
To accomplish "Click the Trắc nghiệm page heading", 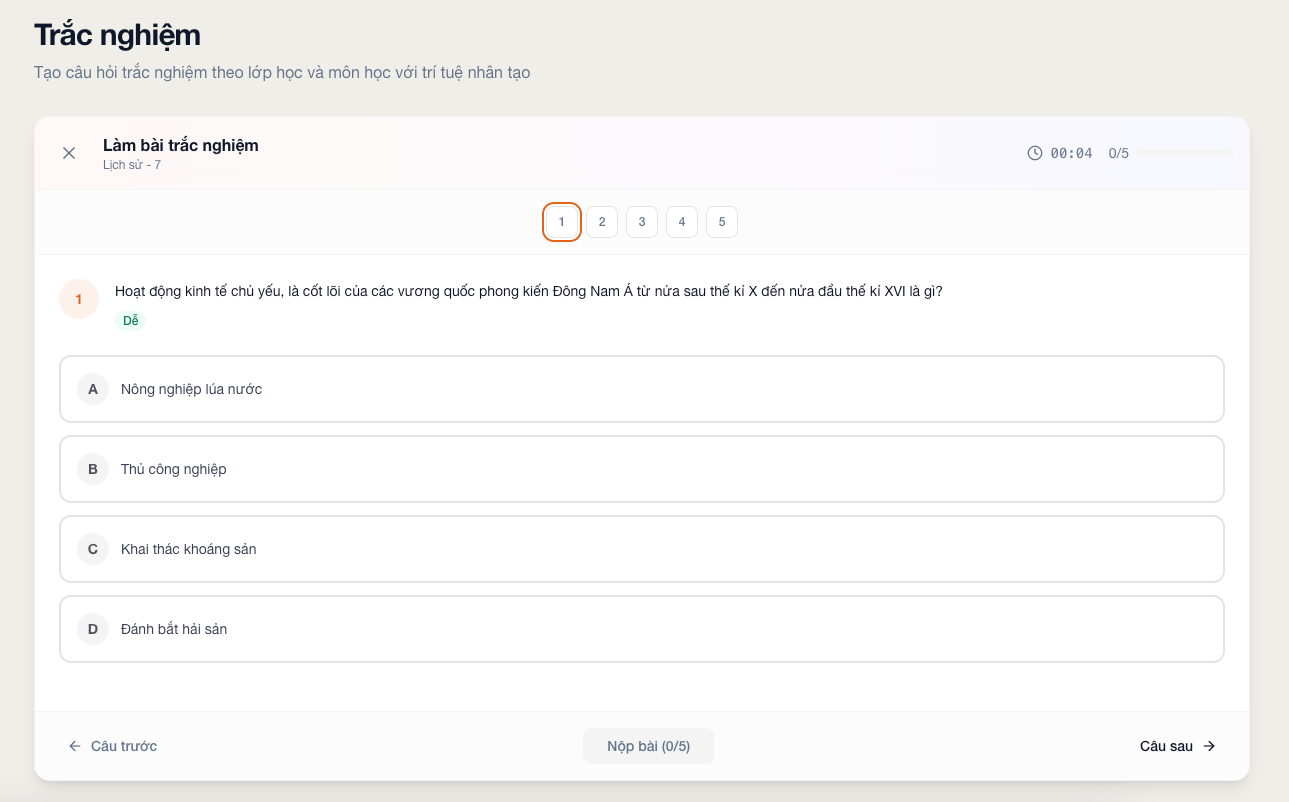I will 117,35.
